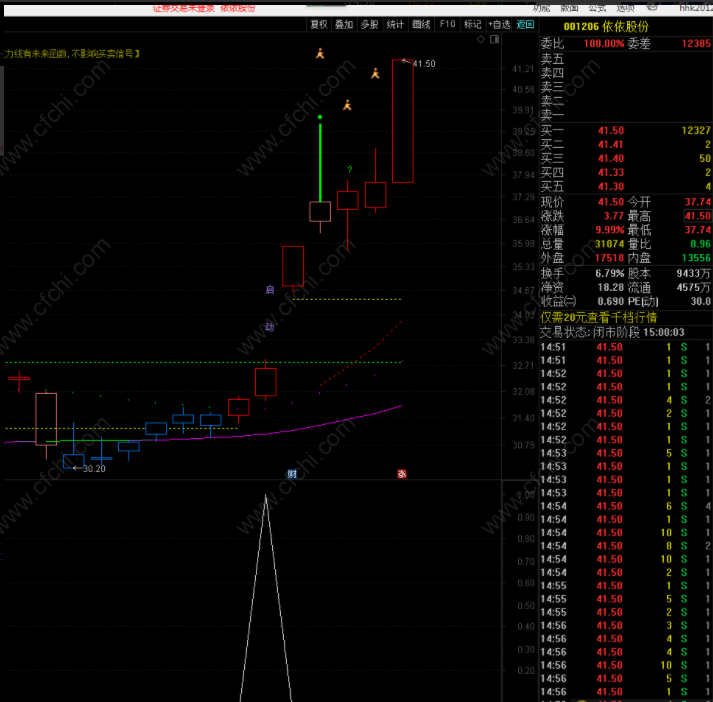
Task: Click the 委差 12385 value
Action: [x=696, y=44]
